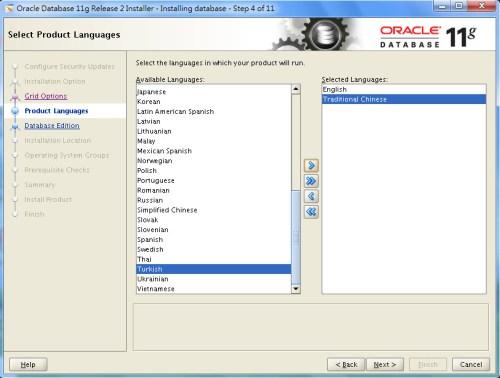Select English in Selected Languages
The image size is (500, 378).
(404, 89)
